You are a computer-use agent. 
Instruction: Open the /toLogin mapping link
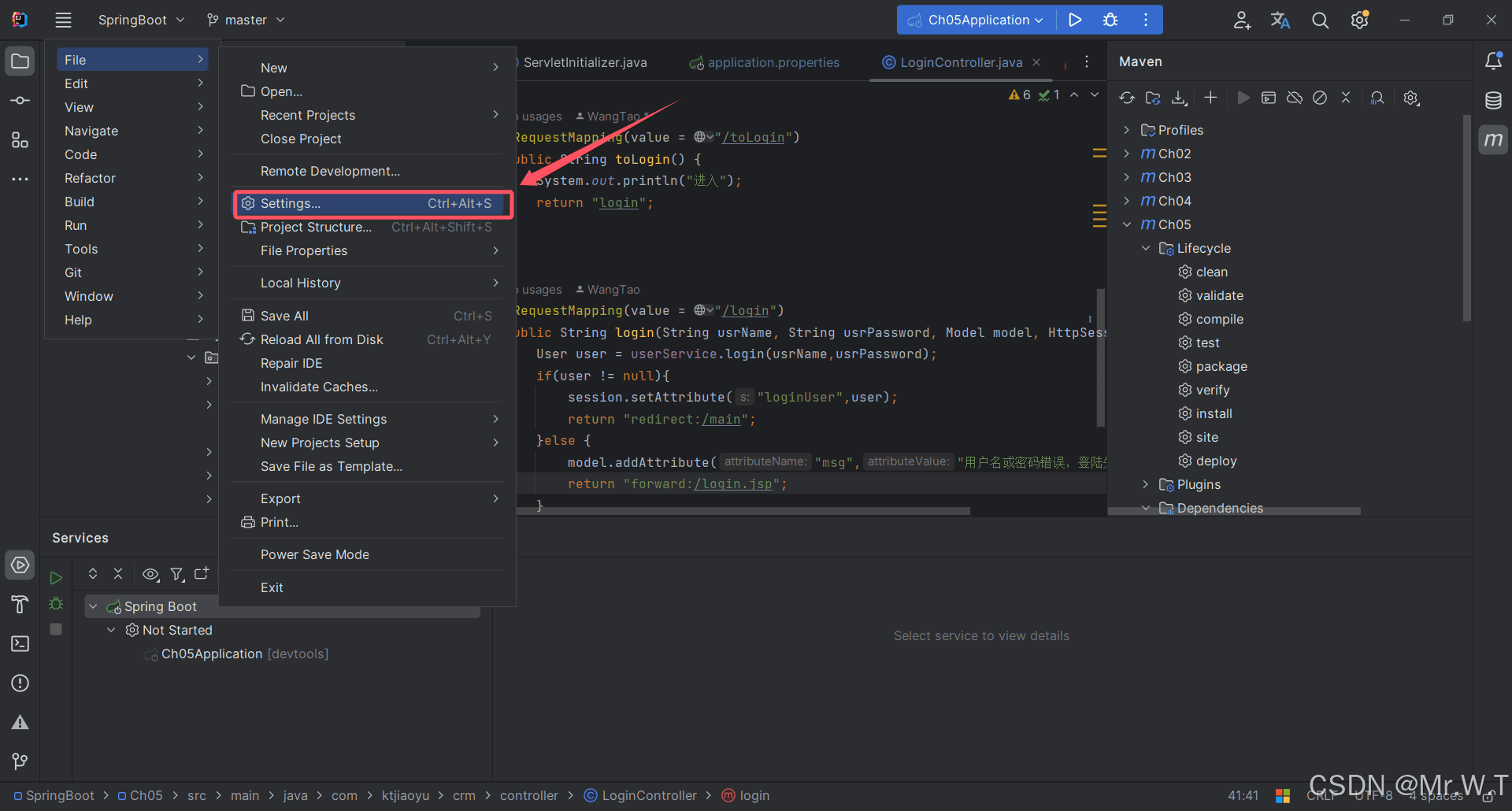coord(754,137)
